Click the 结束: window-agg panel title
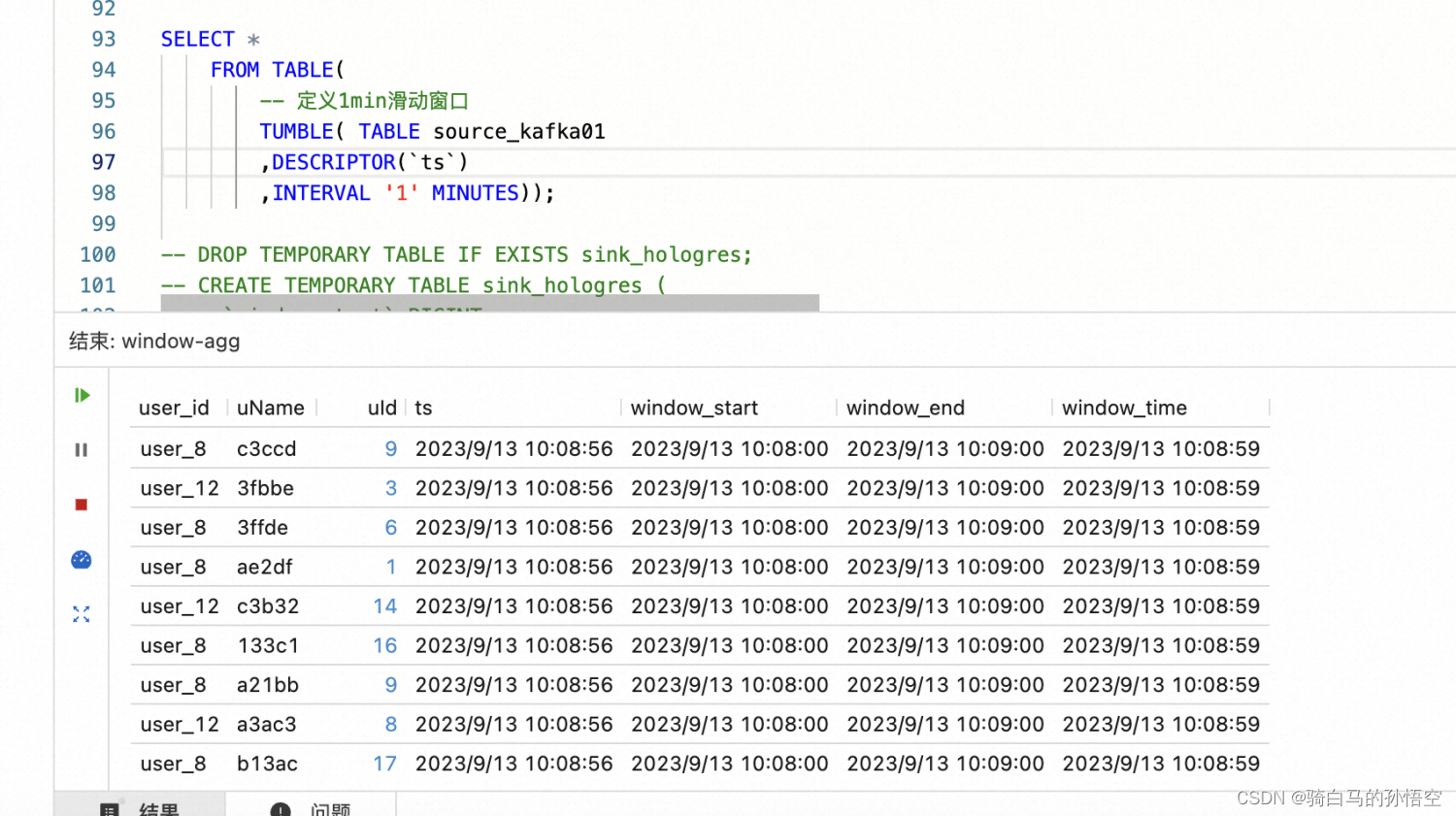1456x816 pixels. [x=154, y=342]
